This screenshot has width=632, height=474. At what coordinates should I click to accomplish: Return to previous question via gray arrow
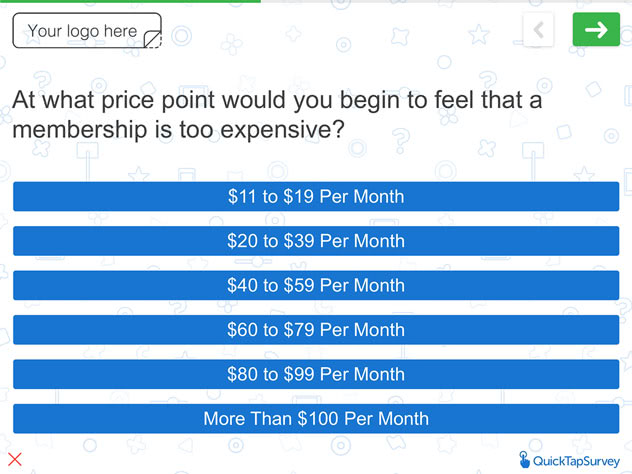[x=538, y=30]
